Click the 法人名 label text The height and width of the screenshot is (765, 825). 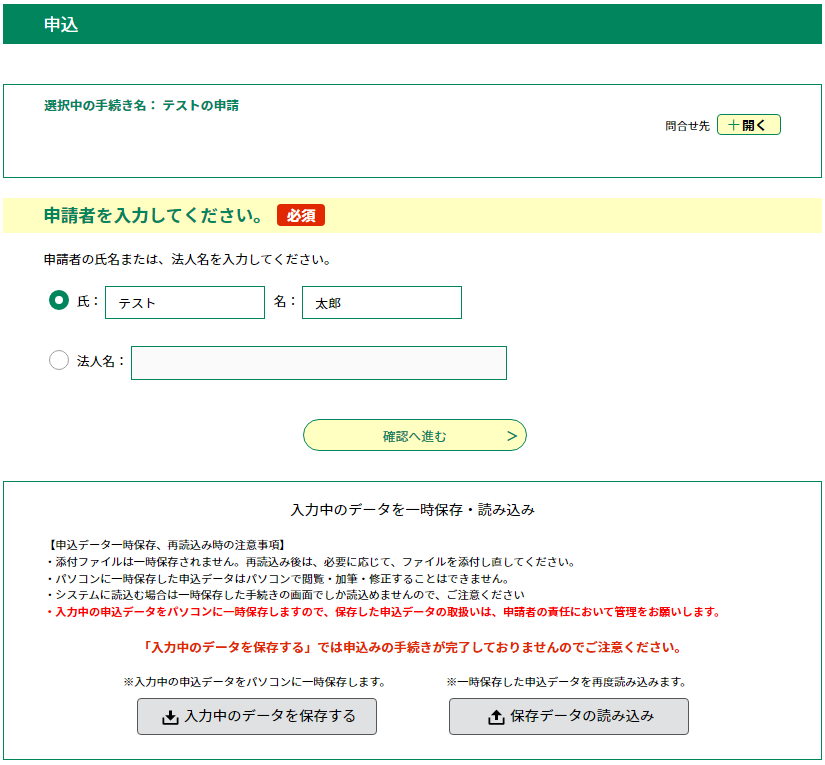click(x=100, y=361)
